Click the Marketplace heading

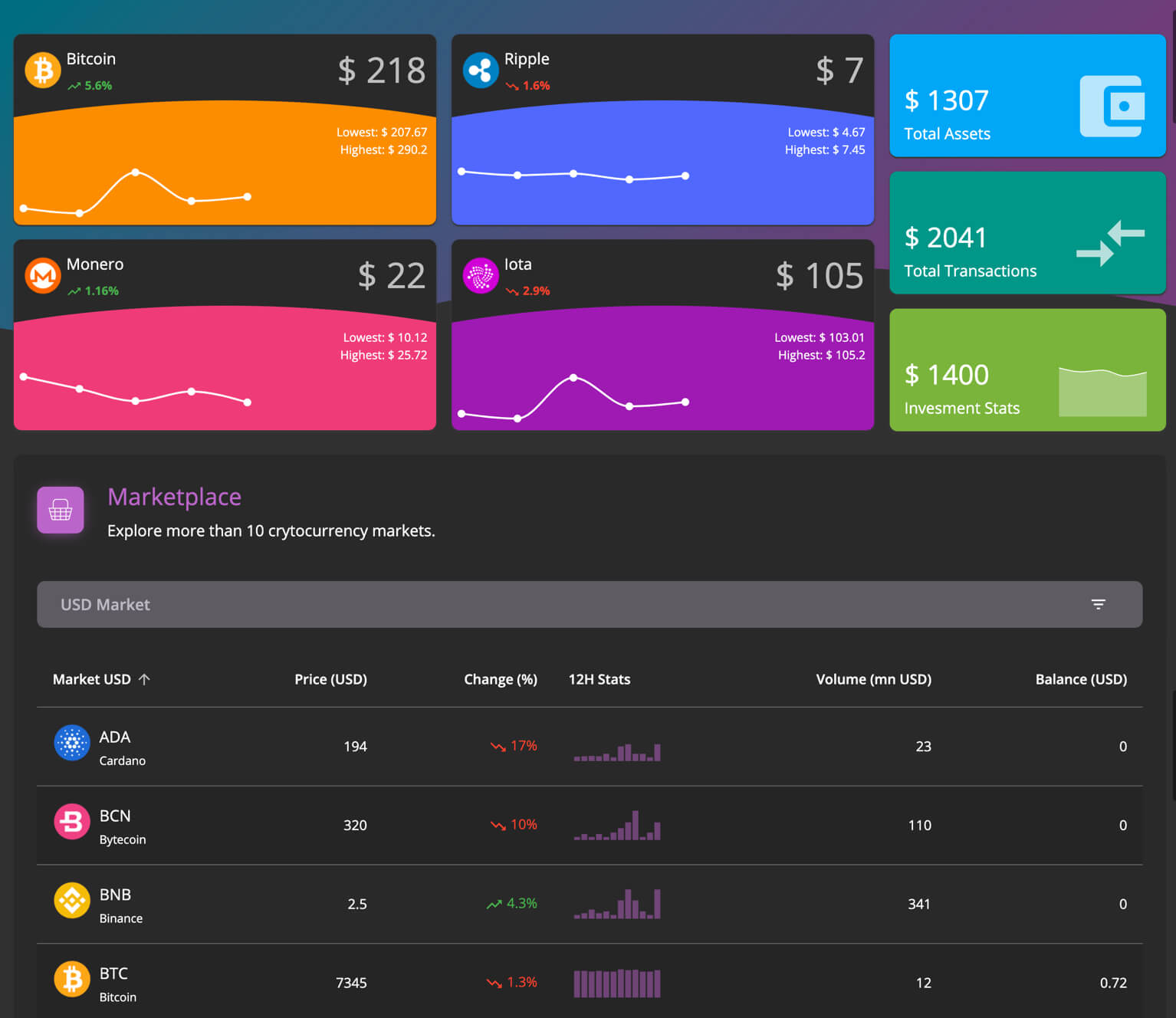click(174, 497)
